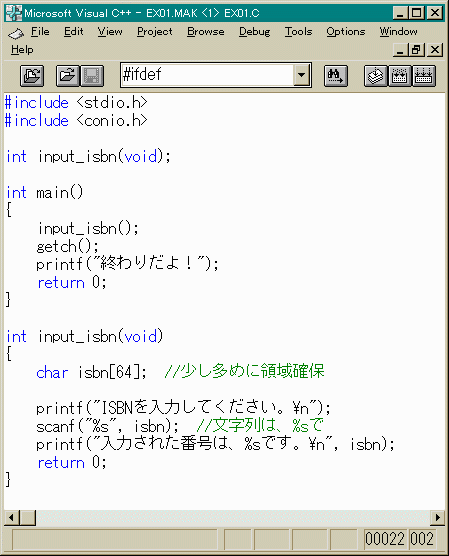Open the File menu
The height and width of the screenshot is (556, 449).
[40, 32]
